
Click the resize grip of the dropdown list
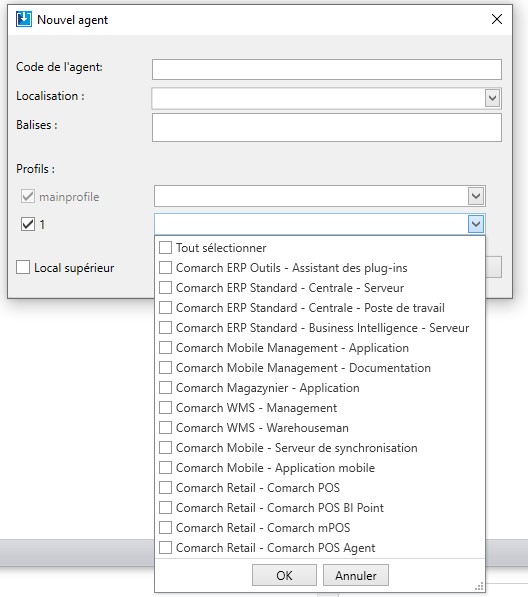click(480, 586)
